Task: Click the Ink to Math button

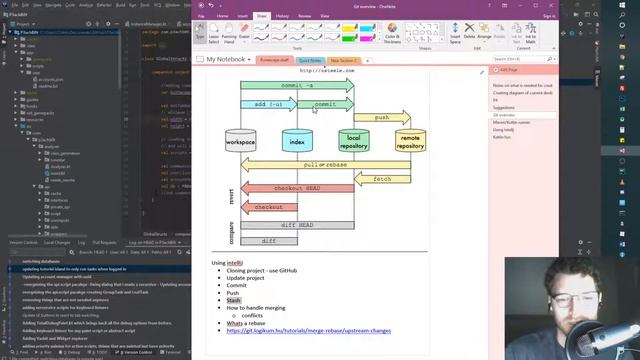Action: point(531,33)
